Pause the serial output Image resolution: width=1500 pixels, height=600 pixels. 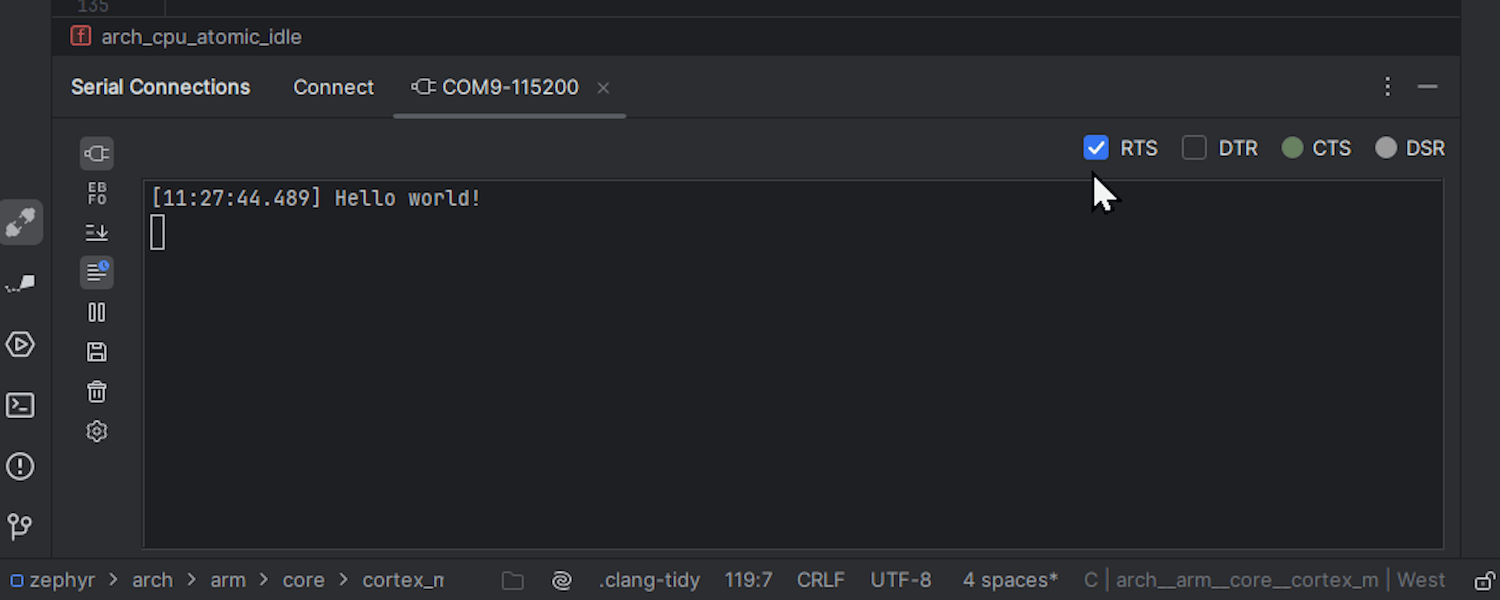pos(97,312)
